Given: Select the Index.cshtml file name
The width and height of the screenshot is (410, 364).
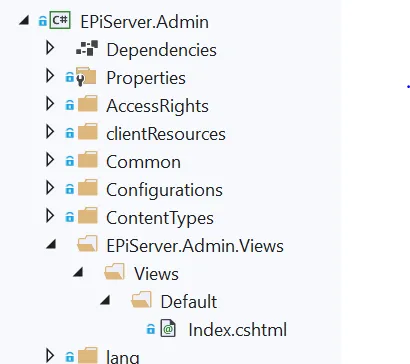Looking at the screenshot, I should (237, 330).
